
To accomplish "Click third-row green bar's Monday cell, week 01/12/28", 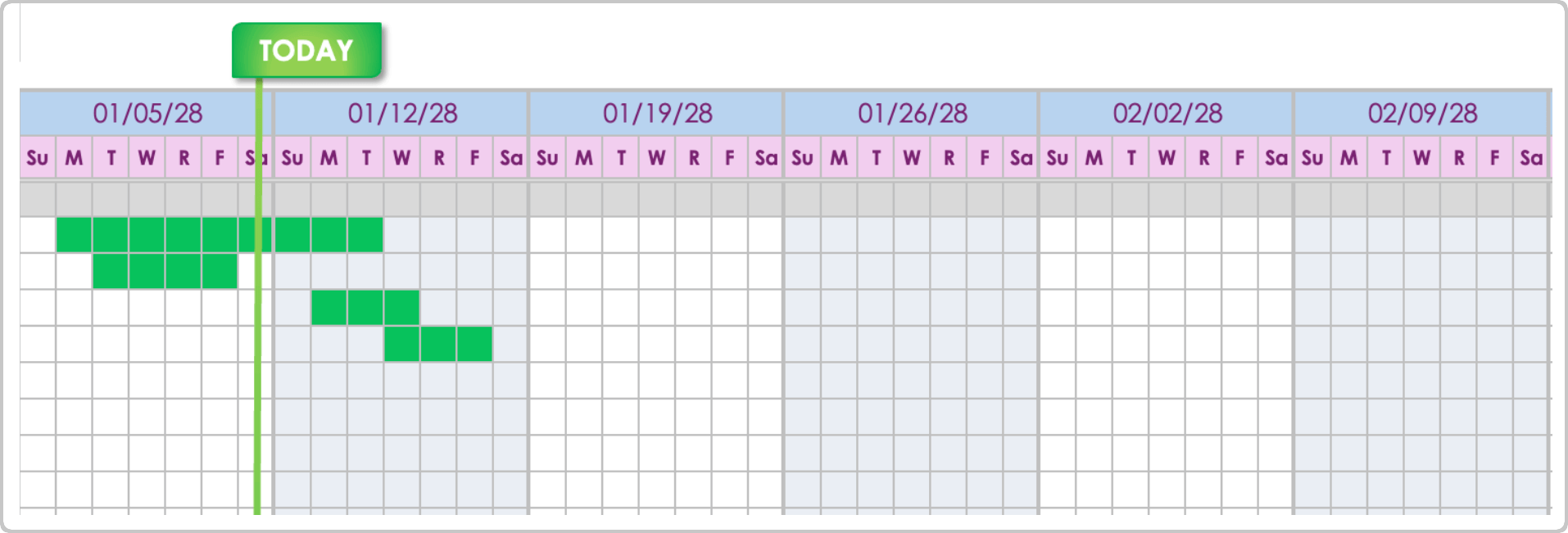I will [x=329, y=308].
